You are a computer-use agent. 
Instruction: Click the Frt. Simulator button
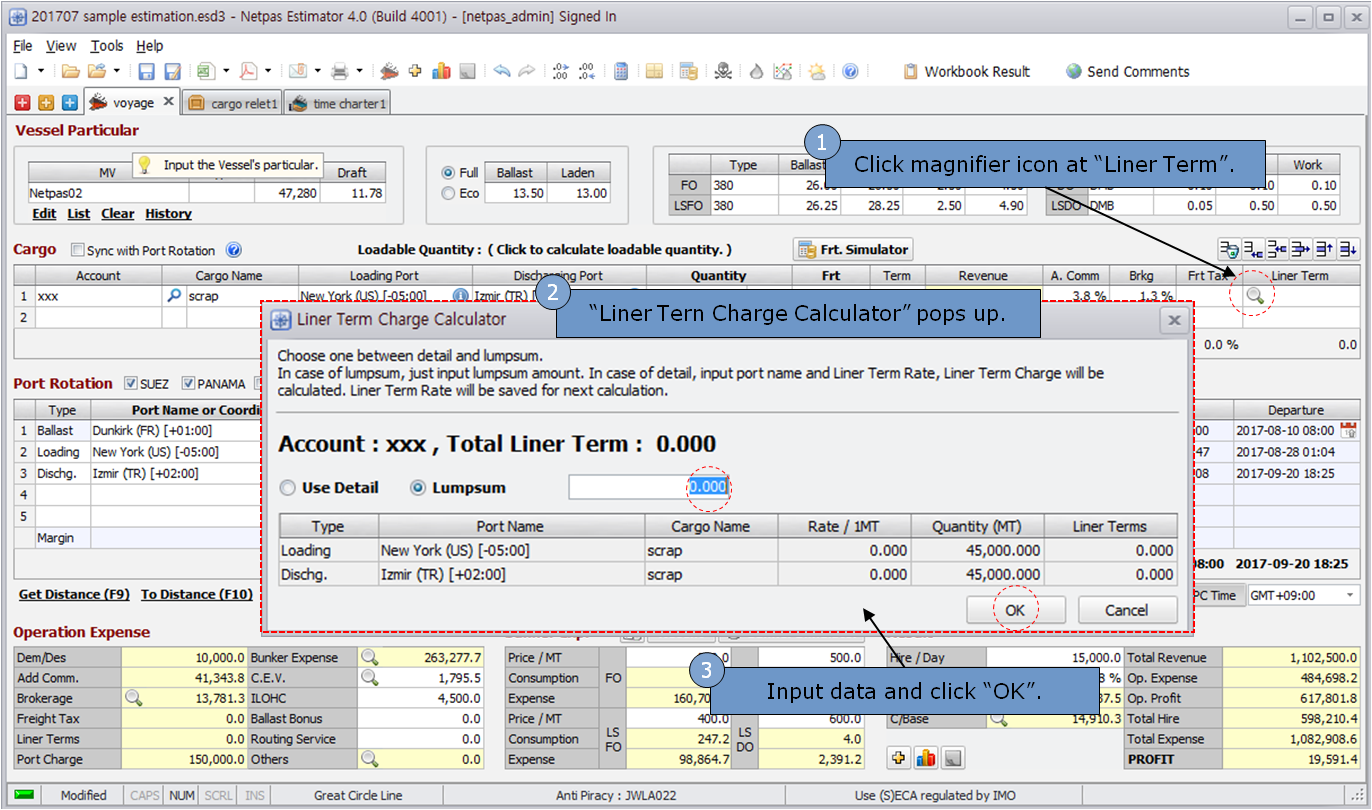pos(853,250)
